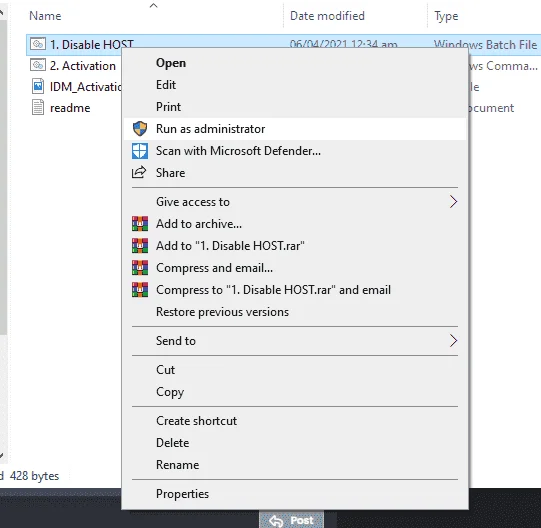Open the Give access to entry
Image resolution: width=541 pixels, height=528 pixels.
(295, 202)
